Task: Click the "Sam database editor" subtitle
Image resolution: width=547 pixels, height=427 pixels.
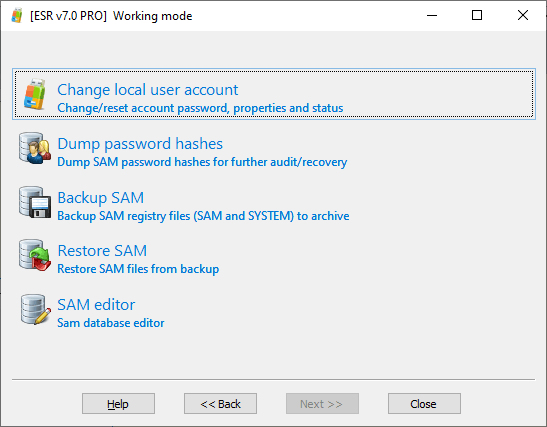Action: coord(111,323)
